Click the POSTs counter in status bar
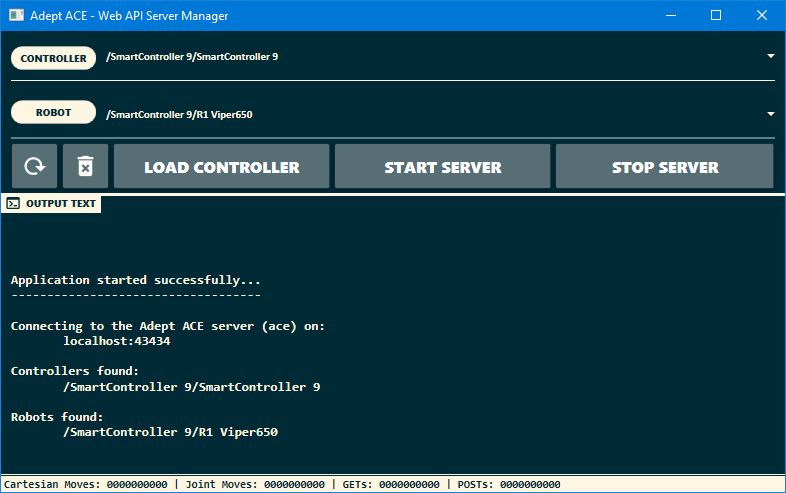Screen dimensions: 786x493 509,484
